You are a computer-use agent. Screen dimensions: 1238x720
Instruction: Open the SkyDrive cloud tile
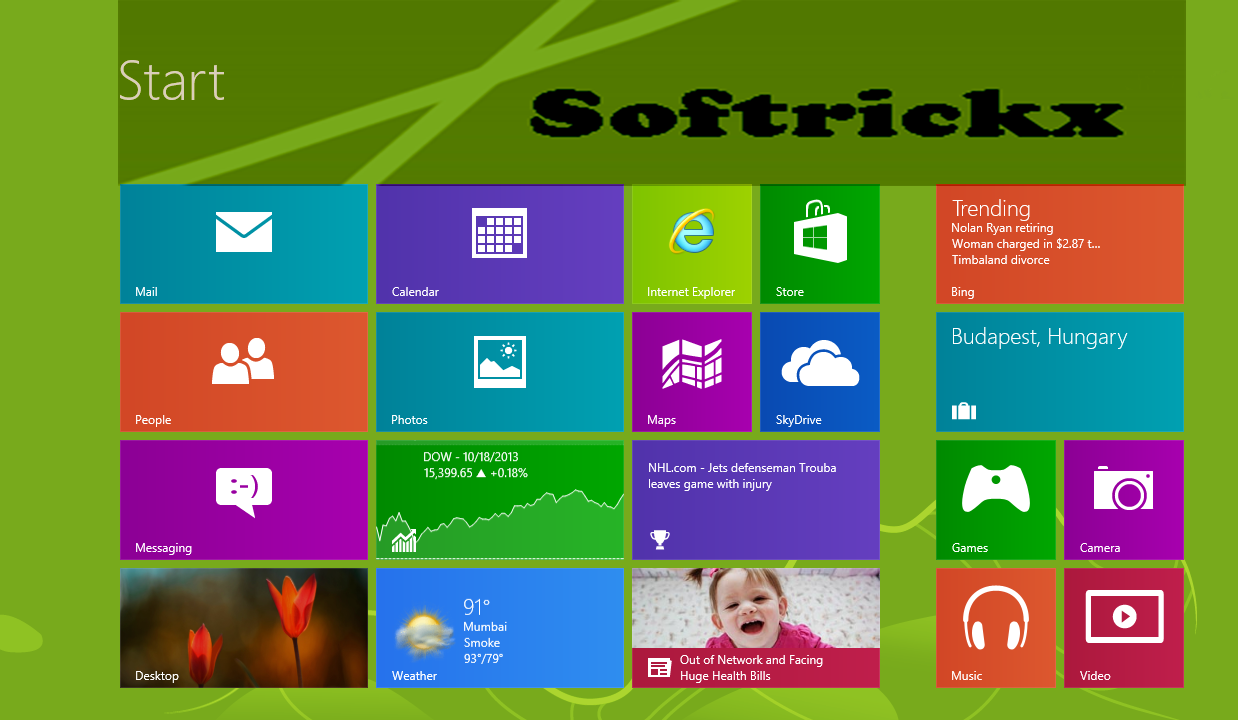(x=820, y=372)
